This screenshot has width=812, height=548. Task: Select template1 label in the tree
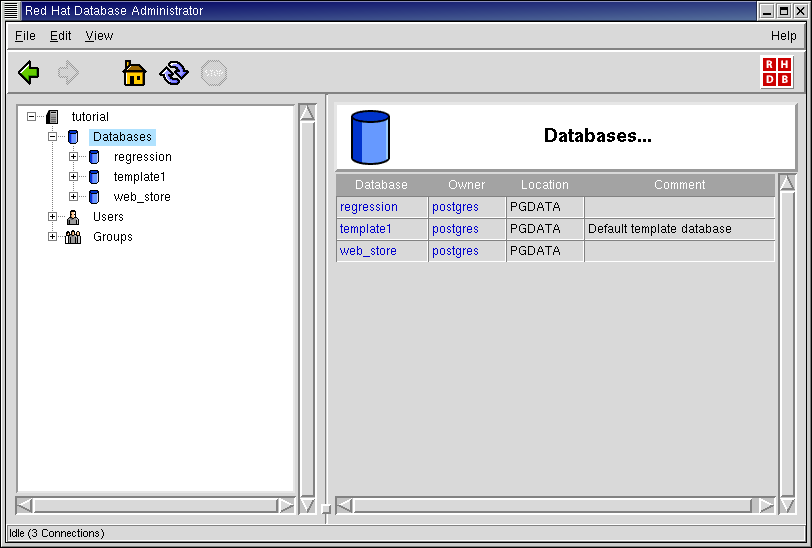tap(139, 177)
